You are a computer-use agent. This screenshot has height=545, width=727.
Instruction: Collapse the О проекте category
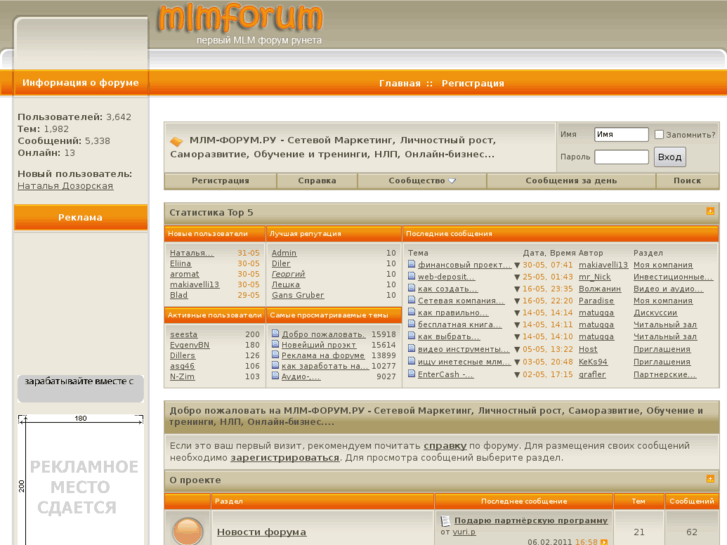tap(710, 479)
